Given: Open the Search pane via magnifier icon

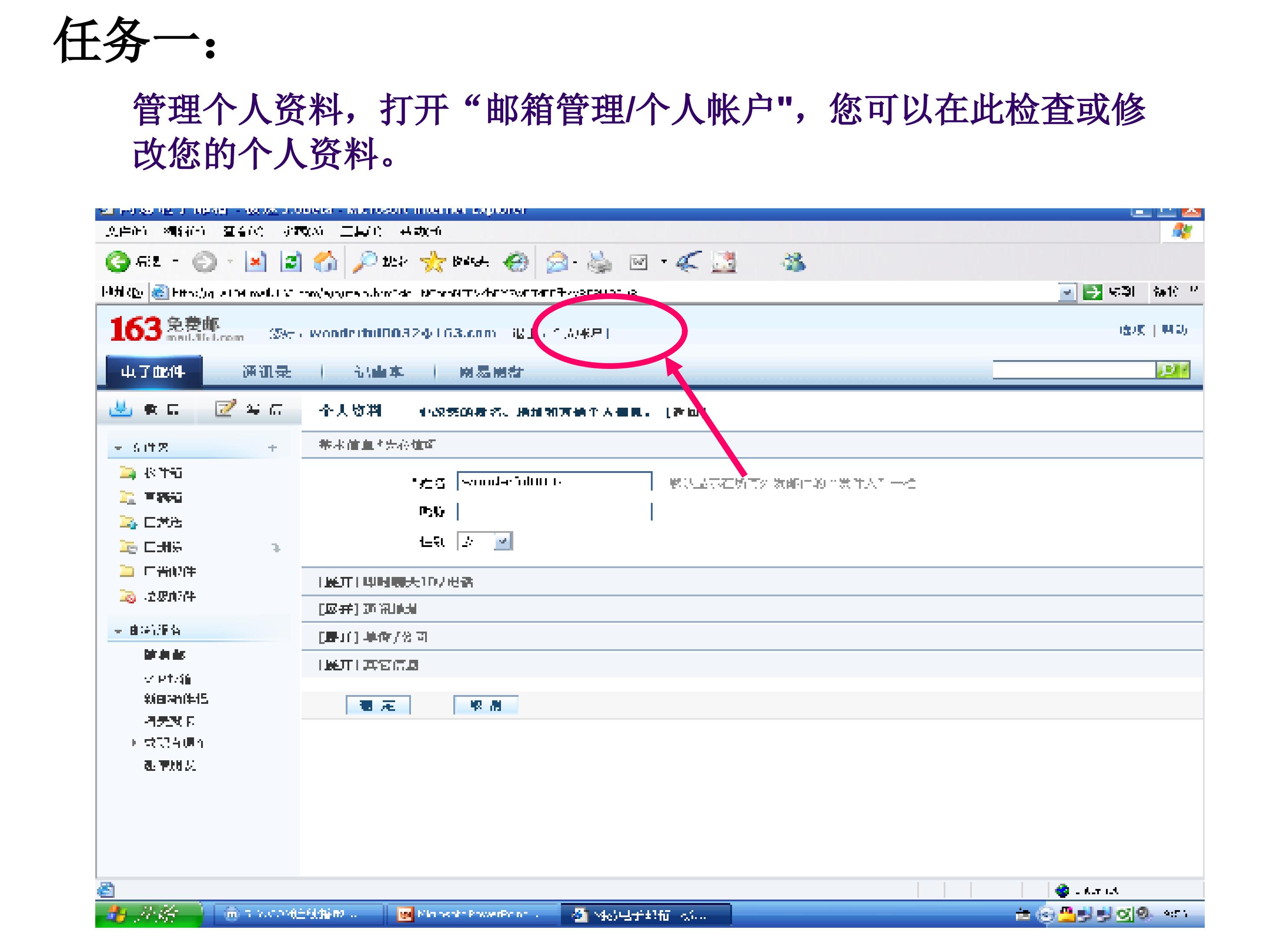Looking at the screenshot, I should tap(365, 262).
